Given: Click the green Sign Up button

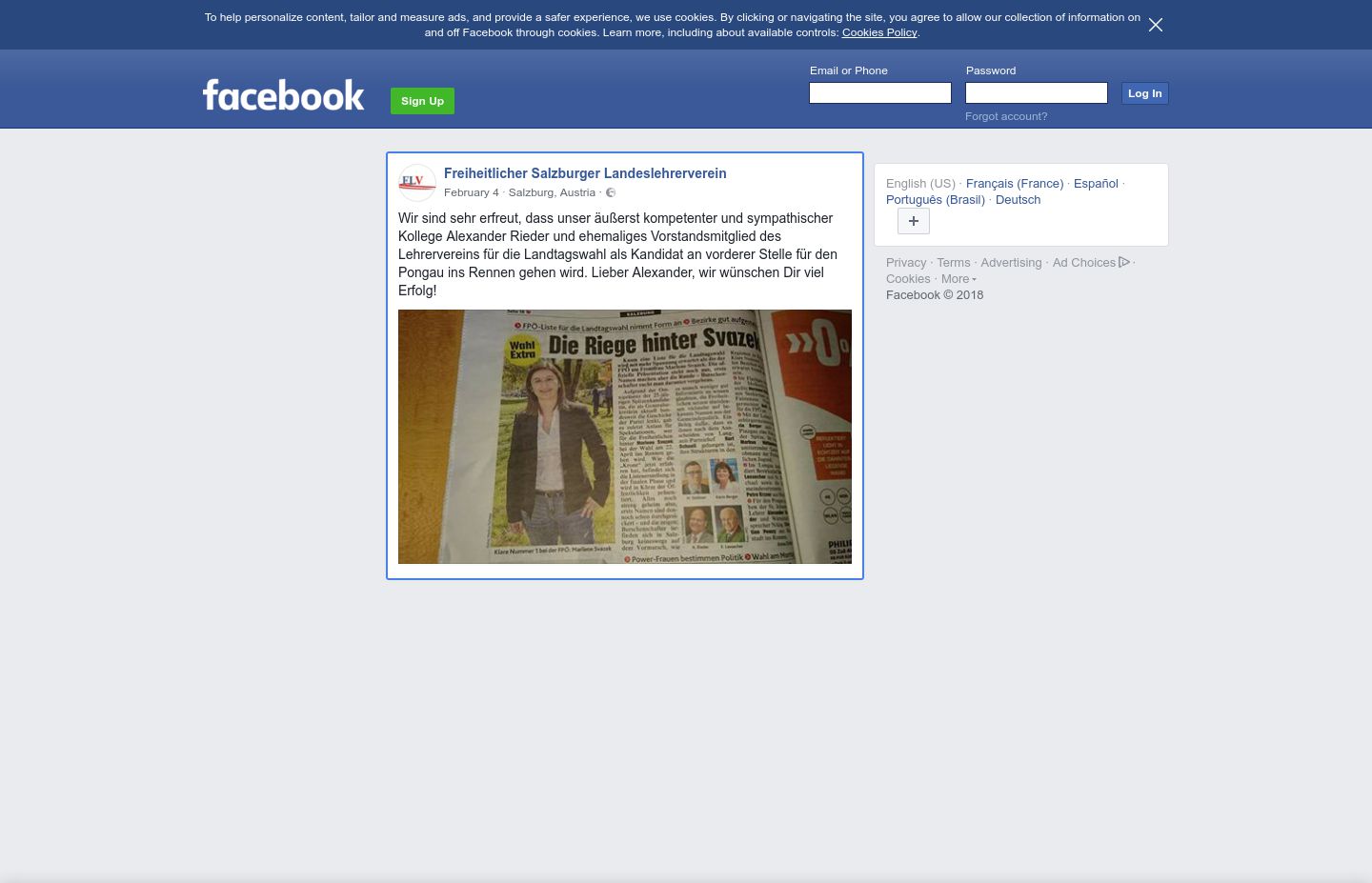Looking at the screenshot, I should 422,101.
